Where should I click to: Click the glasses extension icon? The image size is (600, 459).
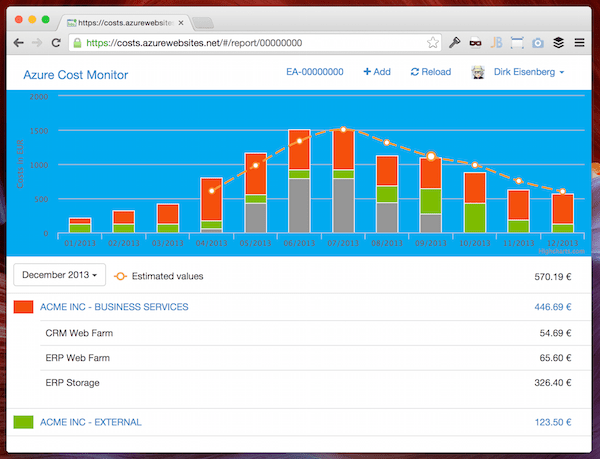click(475, 43)
